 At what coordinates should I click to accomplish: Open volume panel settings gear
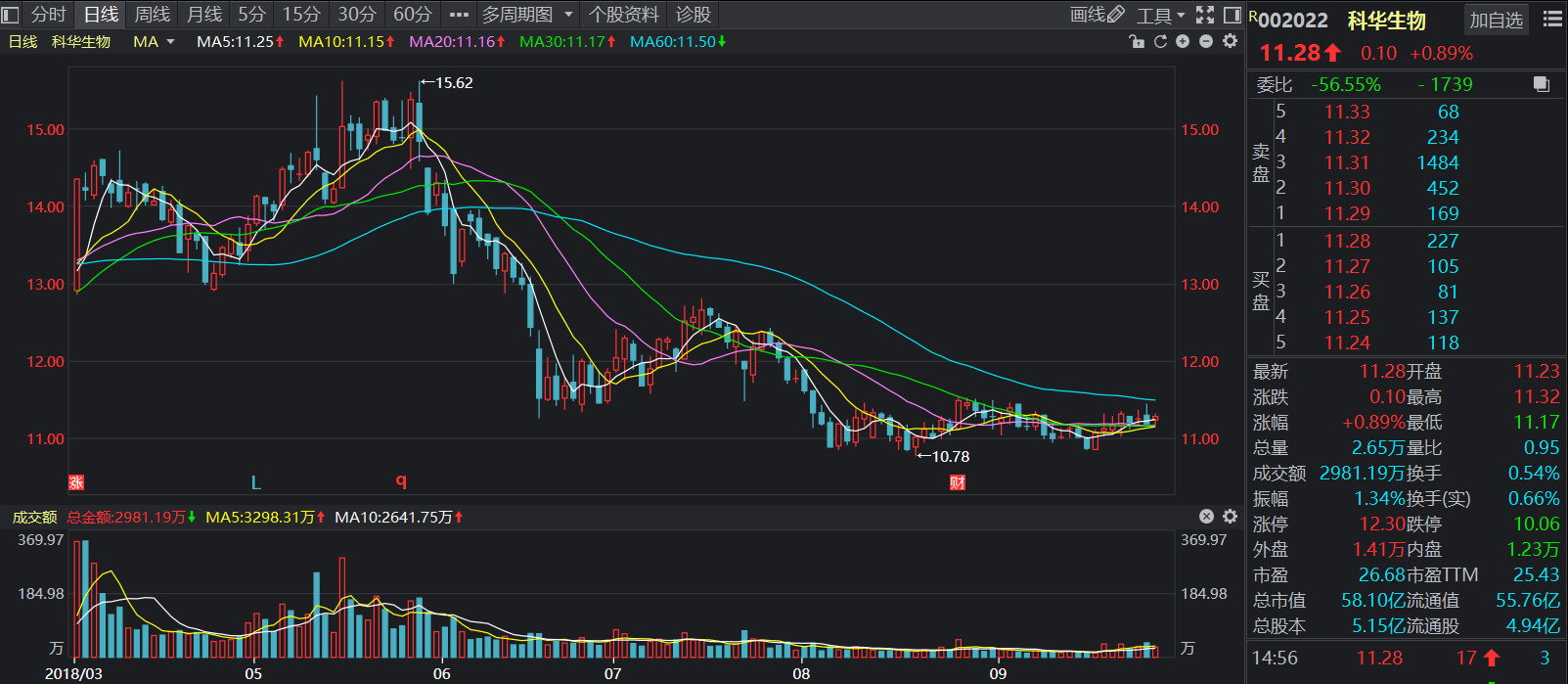(1231, 517)
